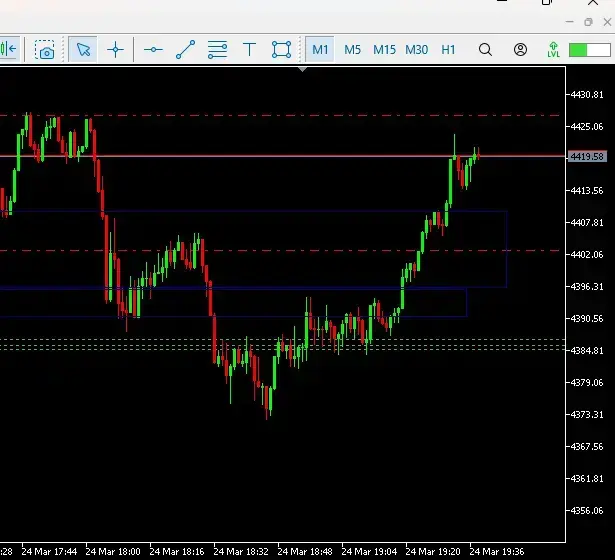Switch chart to M5 timeframe
The height and width of the screenshot is (560, 615).
pos(352,50)
